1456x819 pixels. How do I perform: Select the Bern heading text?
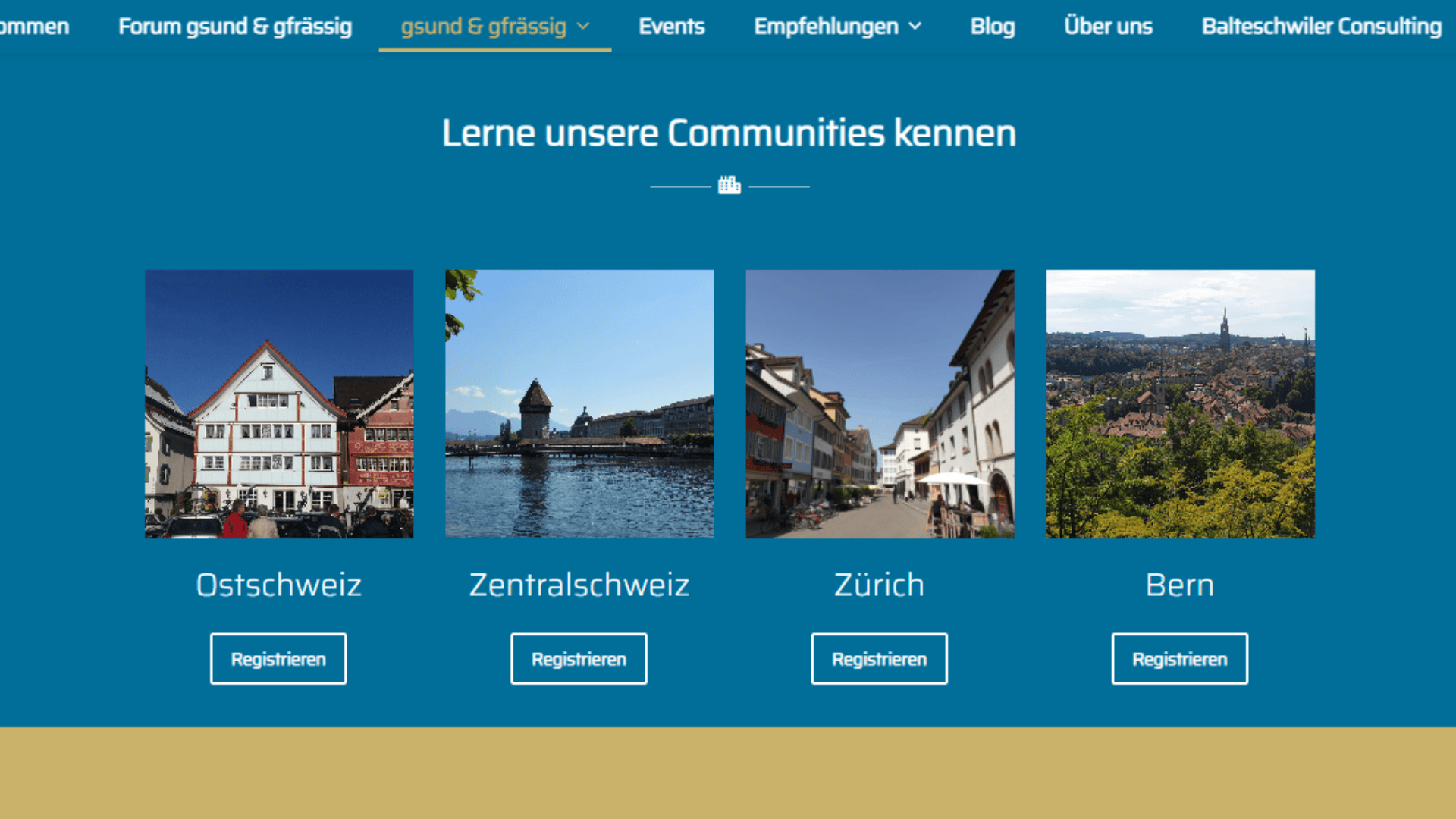point(1180,585)
